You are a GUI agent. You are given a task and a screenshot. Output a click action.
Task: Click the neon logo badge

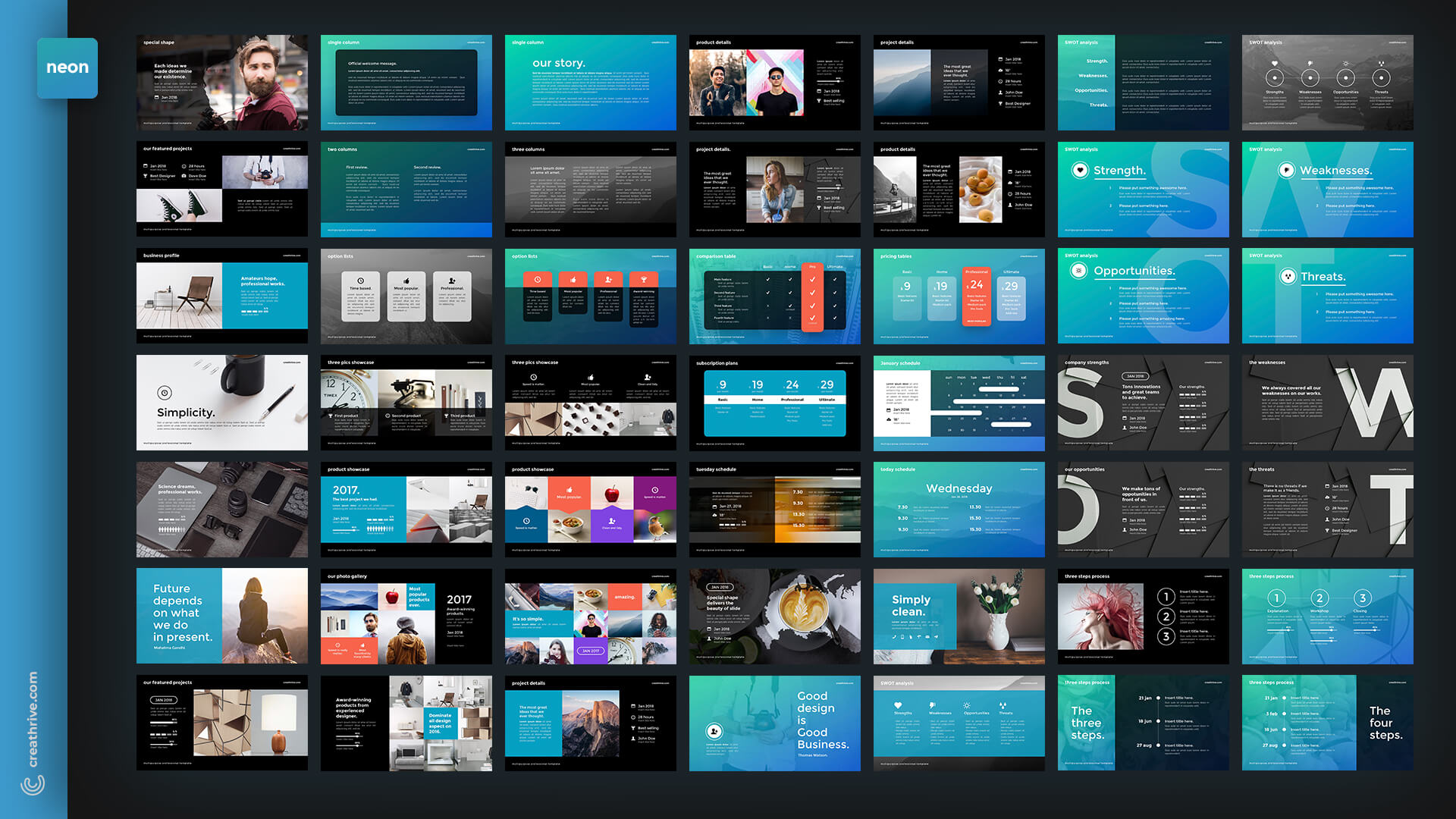pyautogui.click(x=67, y=68)
